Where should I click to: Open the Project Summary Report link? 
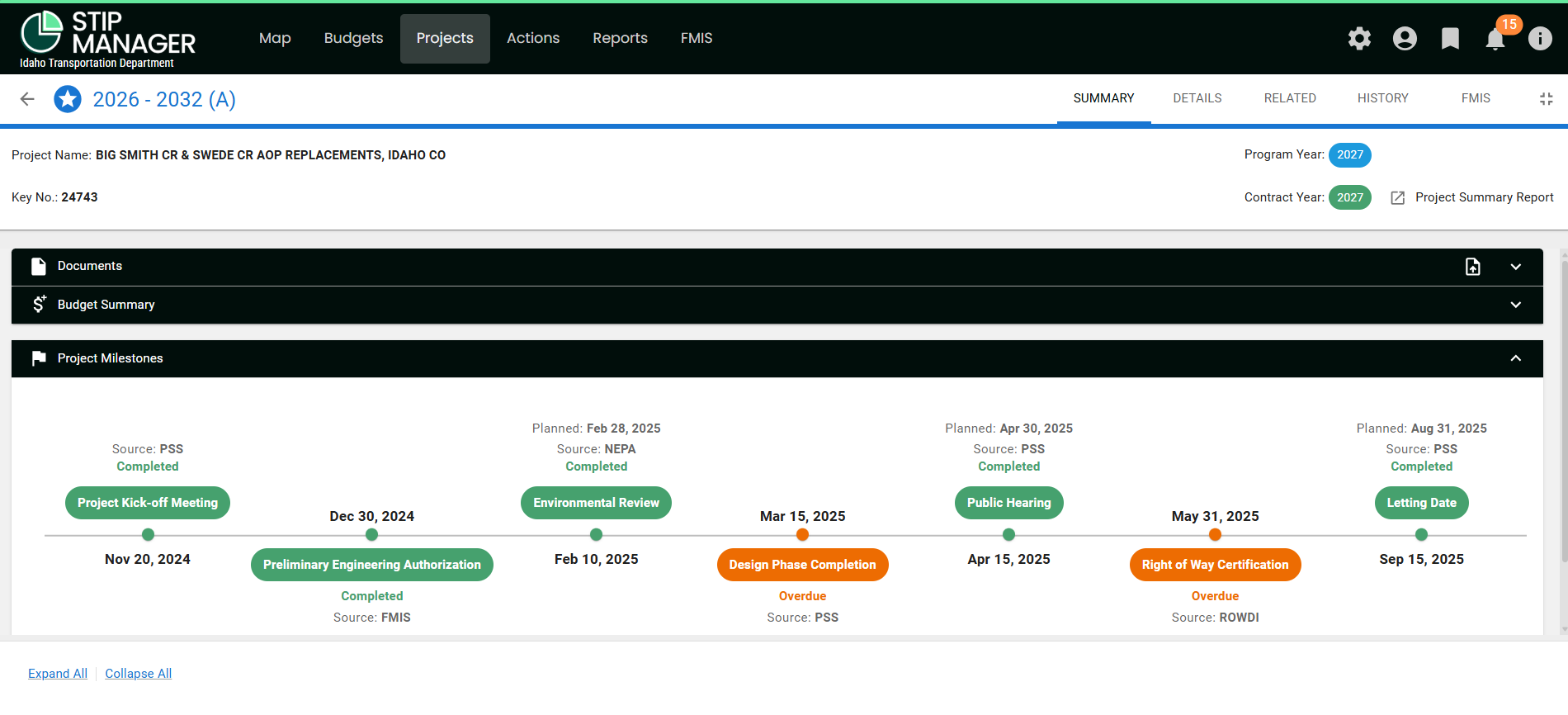click(1484, 197)
